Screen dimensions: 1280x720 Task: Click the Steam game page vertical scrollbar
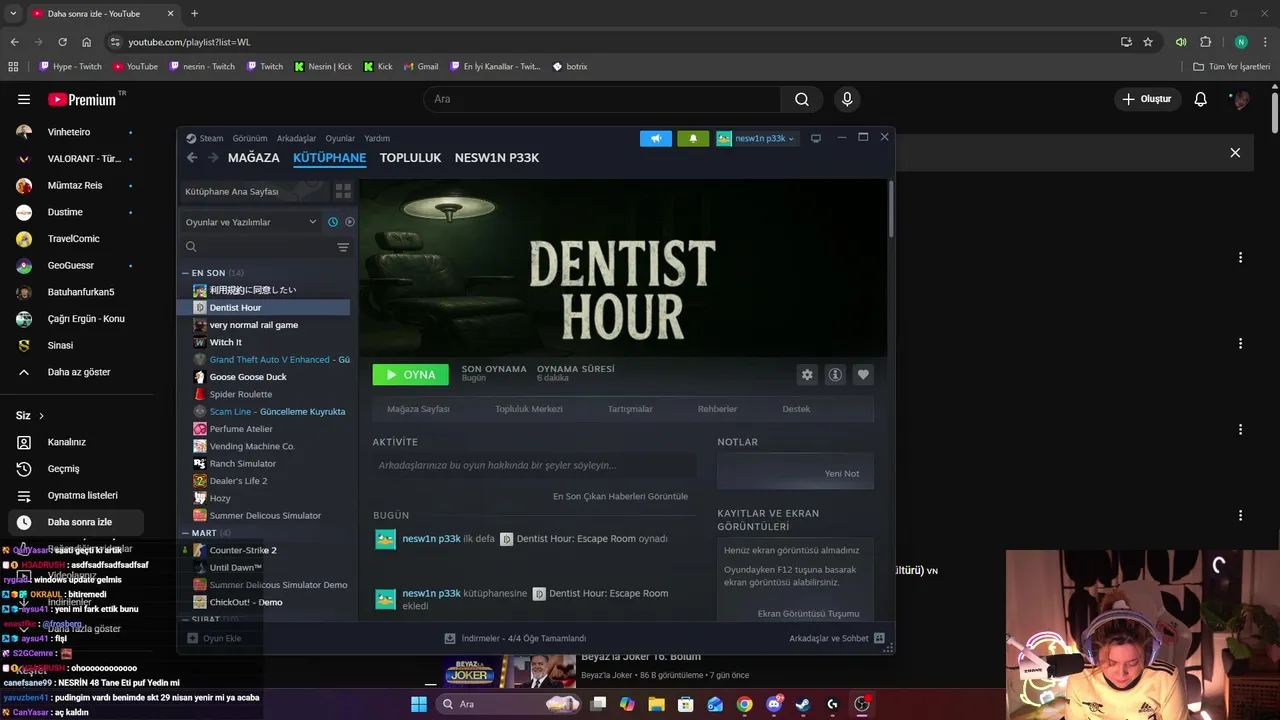tap(890, 210)
